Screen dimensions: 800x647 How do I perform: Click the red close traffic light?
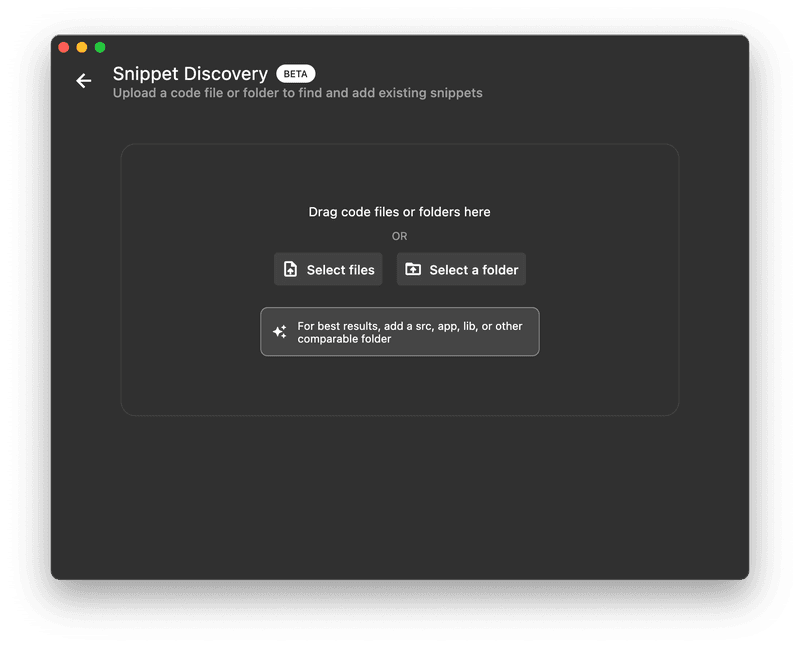point(63,46)
